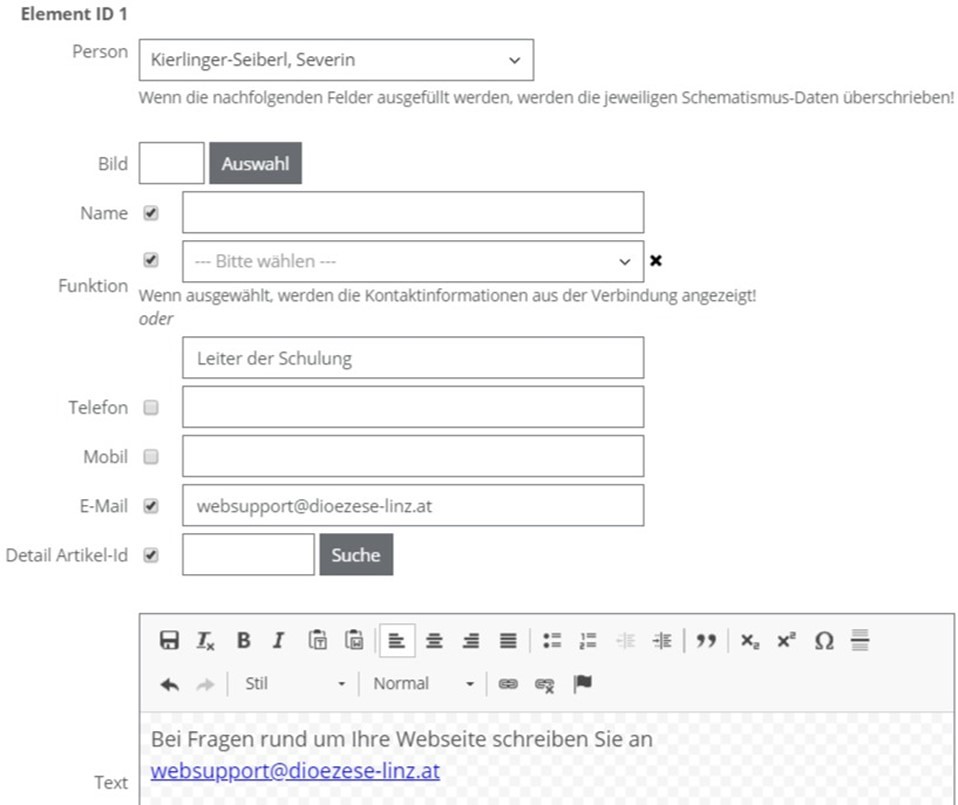Open the Person dropdown
This screenshot has height=805, width=958.
[x=336, y=60]
